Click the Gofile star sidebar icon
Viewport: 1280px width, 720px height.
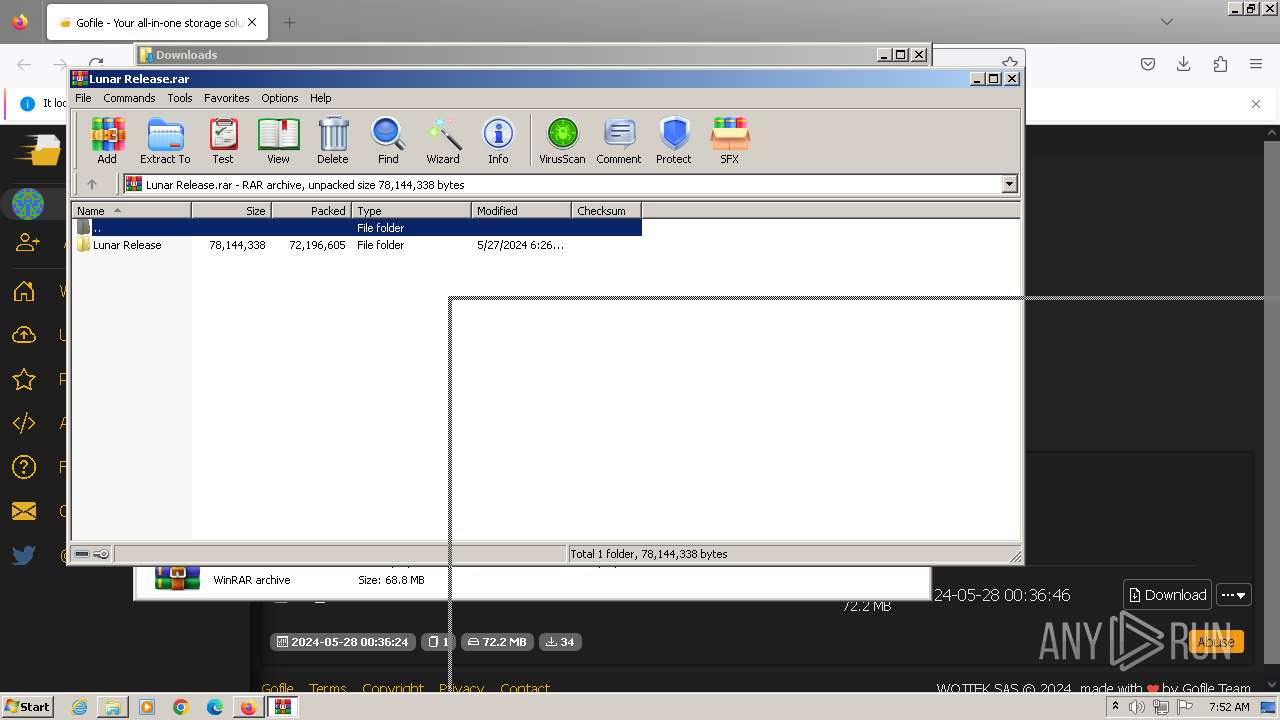(24, 379)
